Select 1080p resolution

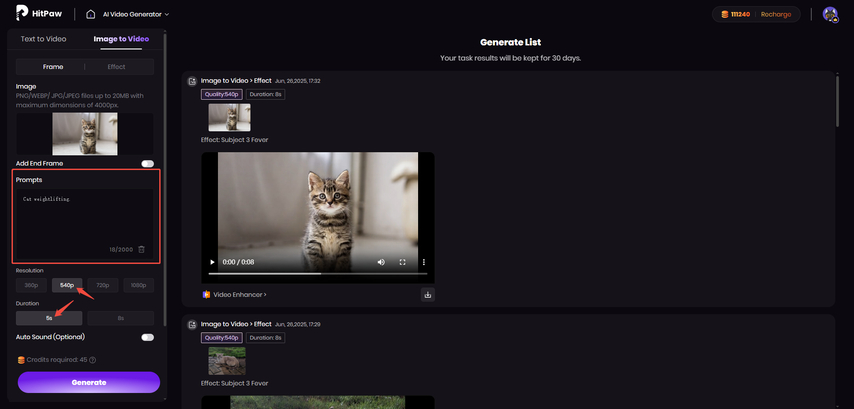click(x=138, y=285)
